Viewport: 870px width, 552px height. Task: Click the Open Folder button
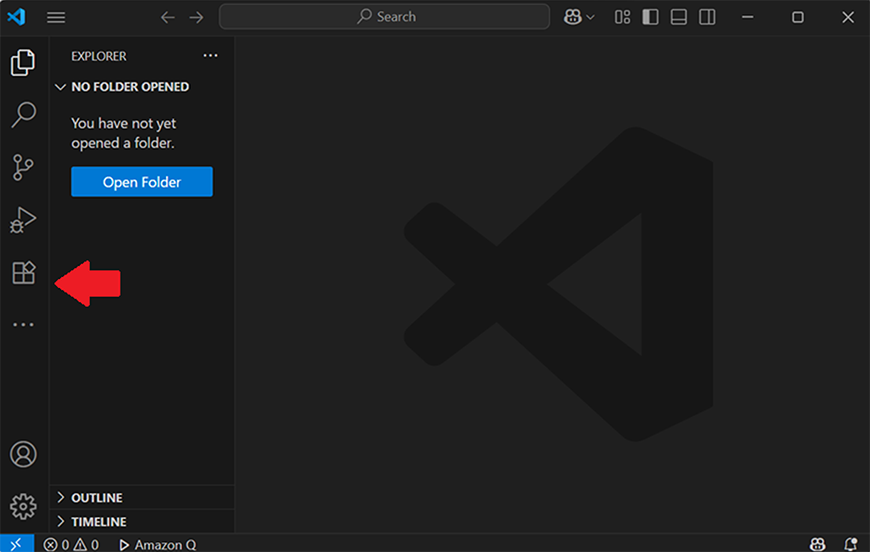coord(142,181)
